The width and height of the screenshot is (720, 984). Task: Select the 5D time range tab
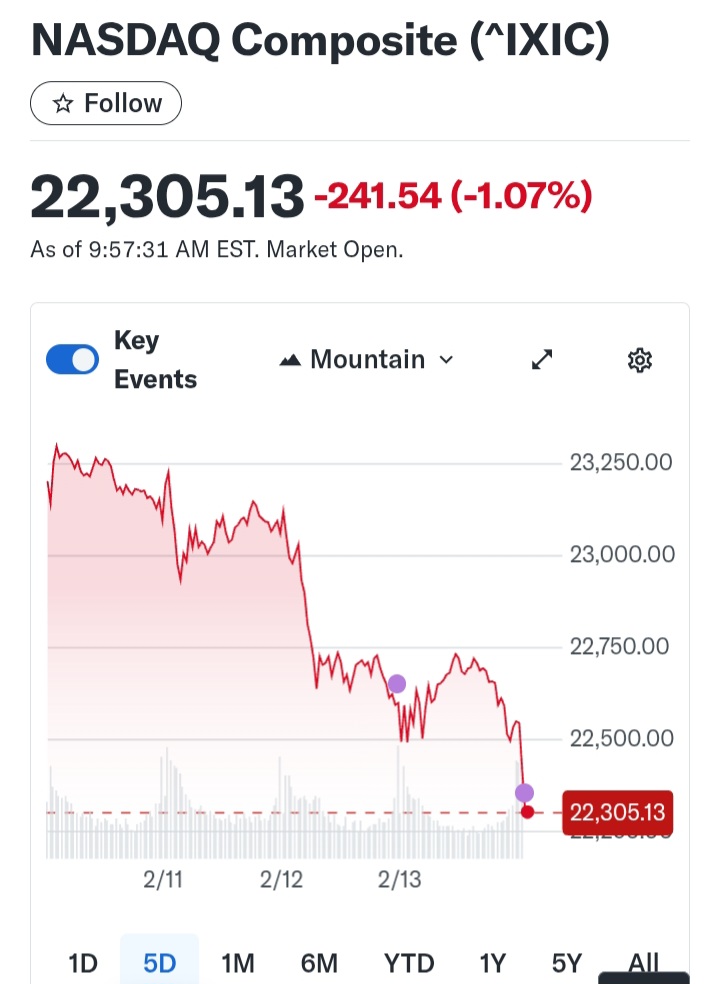[x=160, y=964]
